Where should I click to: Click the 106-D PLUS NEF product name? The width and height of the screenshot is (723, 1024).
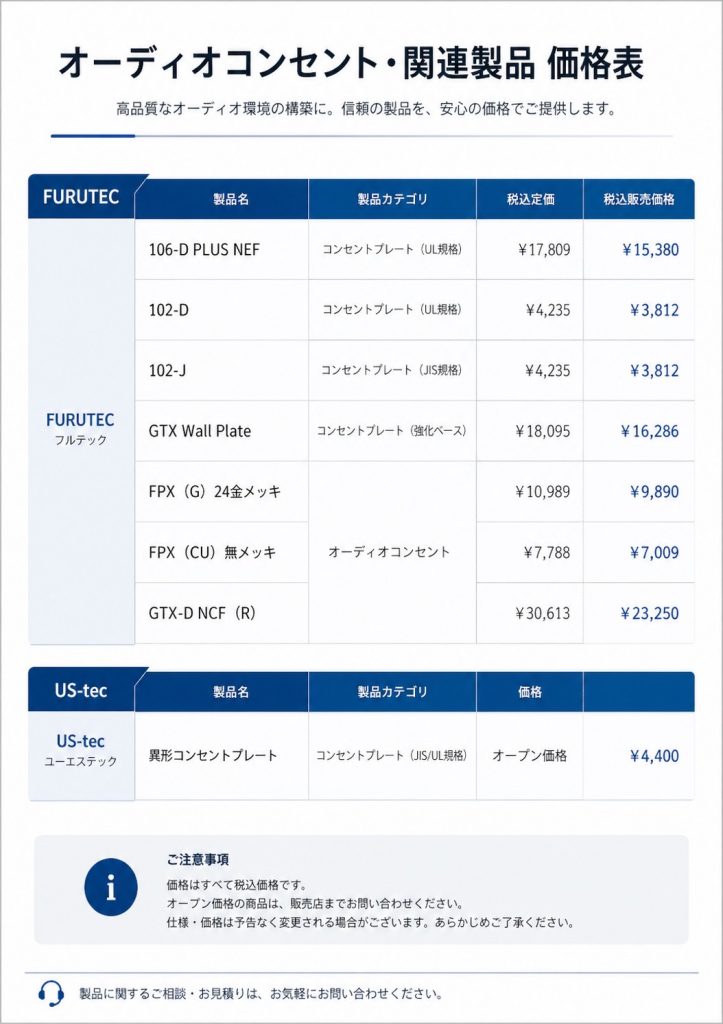pyautogui.click(x=204, y=249)
